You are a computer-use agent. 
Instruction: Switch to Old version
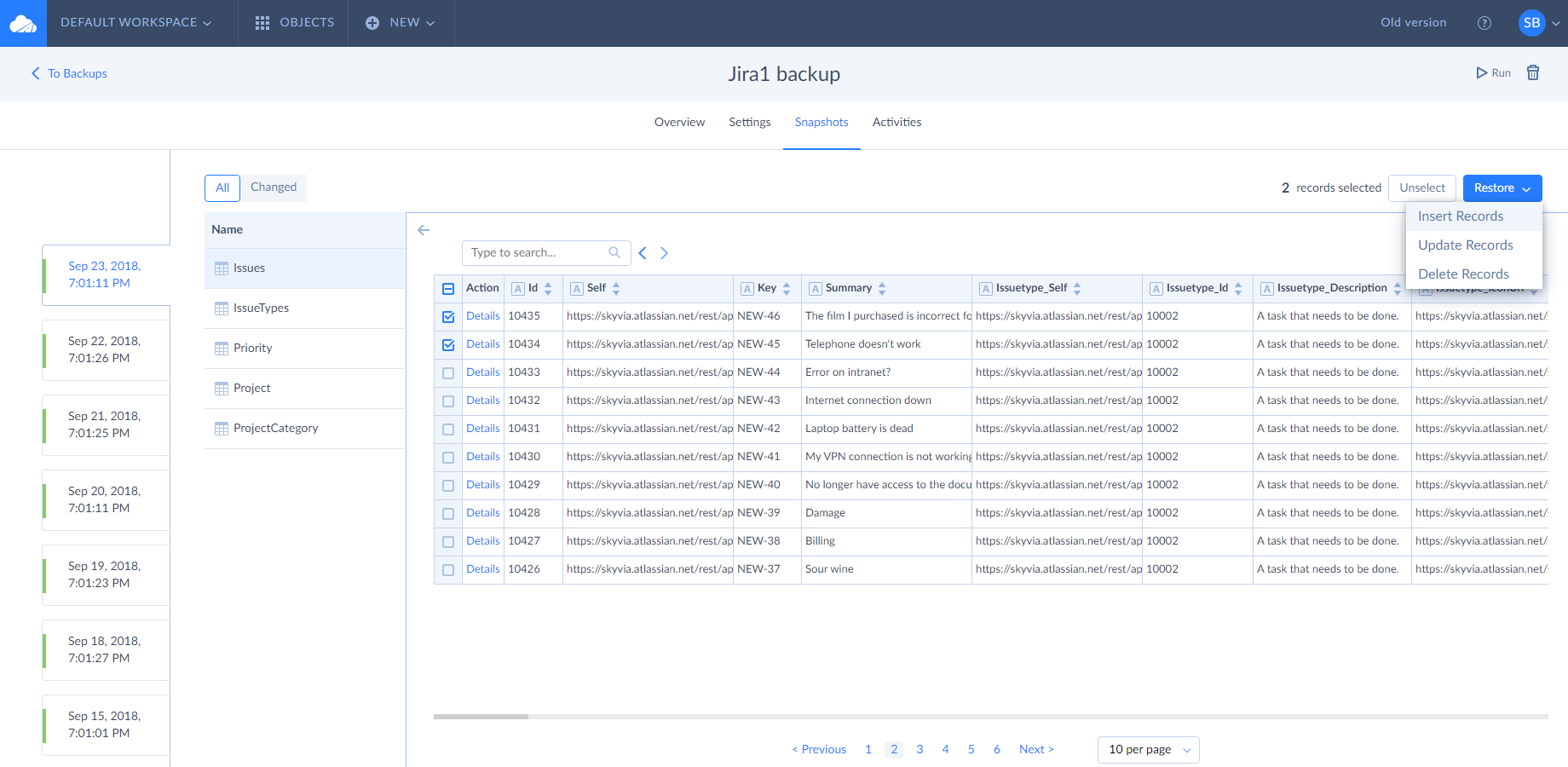(1413, 23)
